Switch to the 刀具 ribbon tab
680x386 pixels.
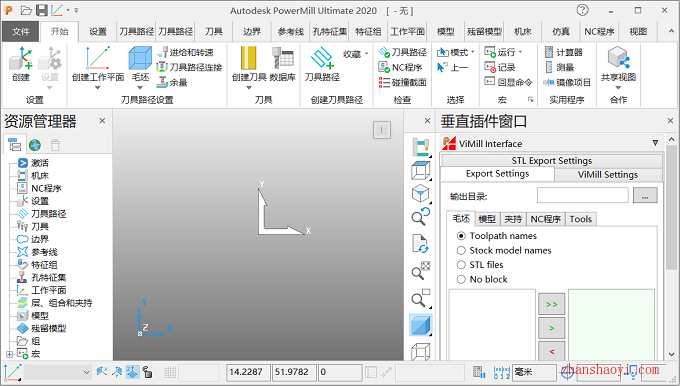pos(214,32)
